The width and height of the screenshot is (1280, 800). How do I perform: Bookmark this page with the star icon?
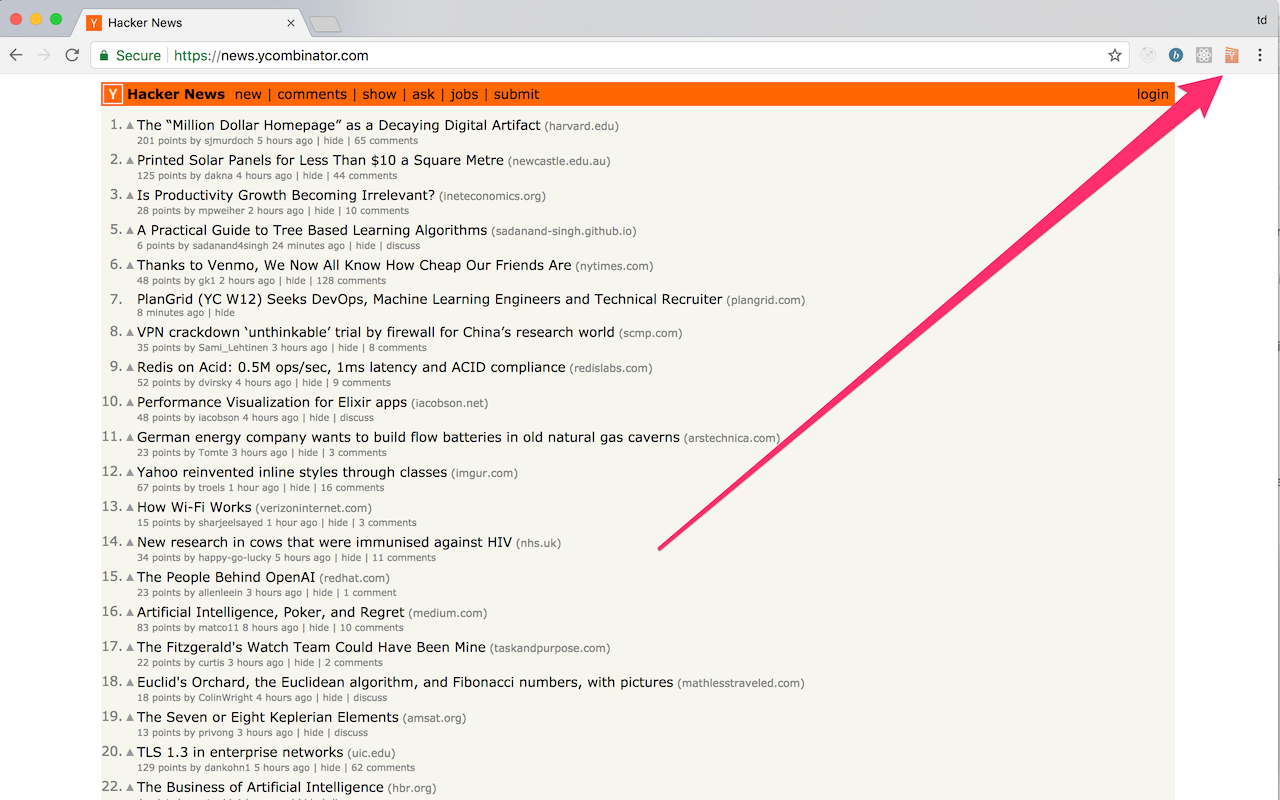[x=1115, y=56]
